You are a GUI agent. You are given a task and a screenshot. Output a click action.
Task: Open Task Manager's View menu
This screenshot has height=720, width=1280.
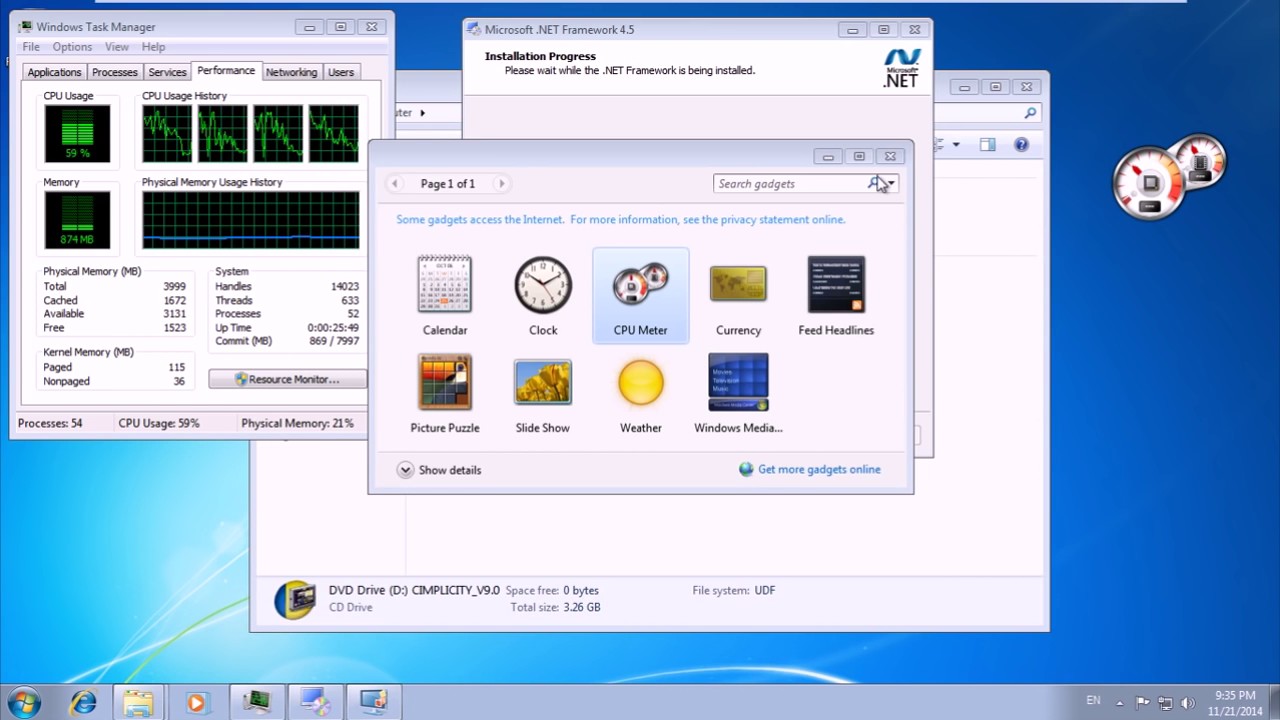(x=117, y=47)
